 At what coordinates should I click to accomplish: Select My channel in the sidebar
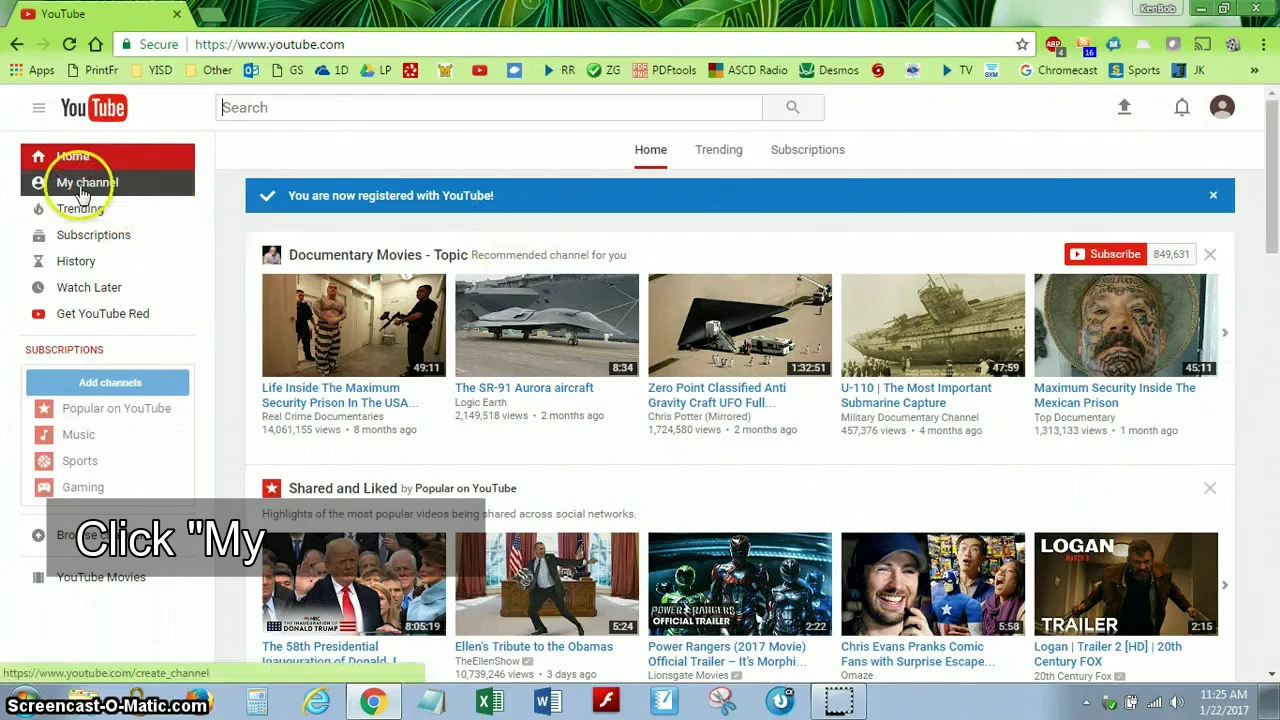pos(107,182)
